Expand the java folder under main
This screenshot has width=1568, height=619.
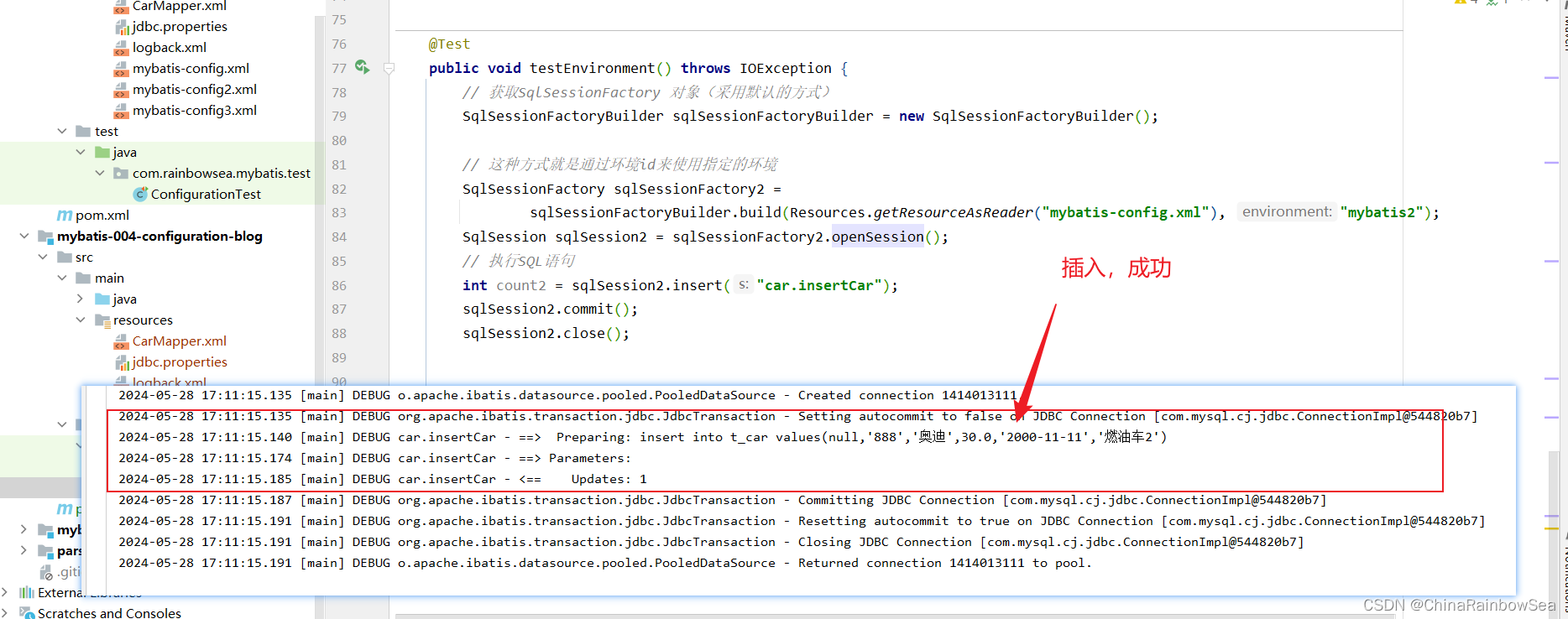(x=81, y=299)
